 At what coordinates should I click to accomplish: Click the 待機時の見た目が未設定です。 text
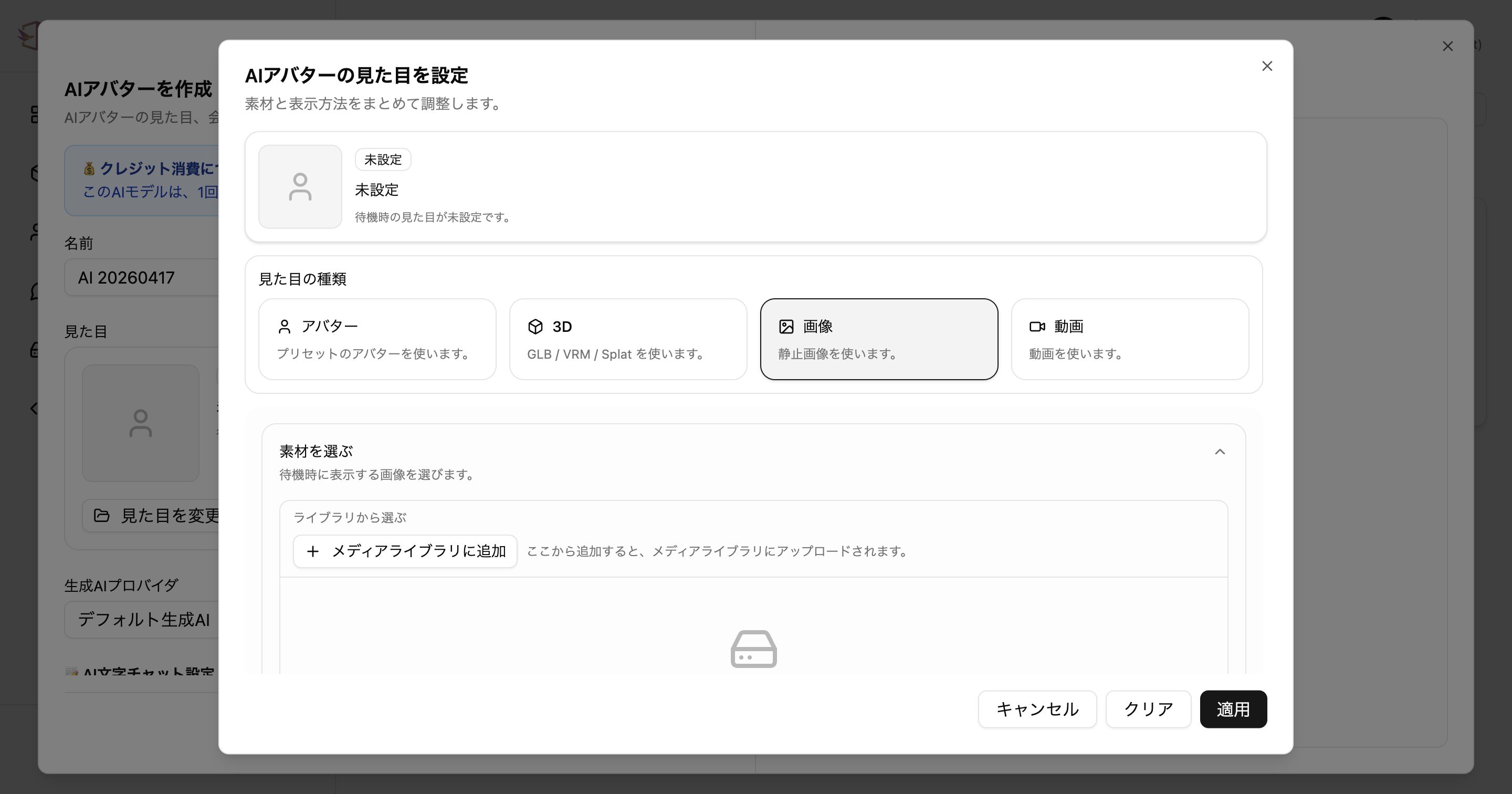pos(434,217)
